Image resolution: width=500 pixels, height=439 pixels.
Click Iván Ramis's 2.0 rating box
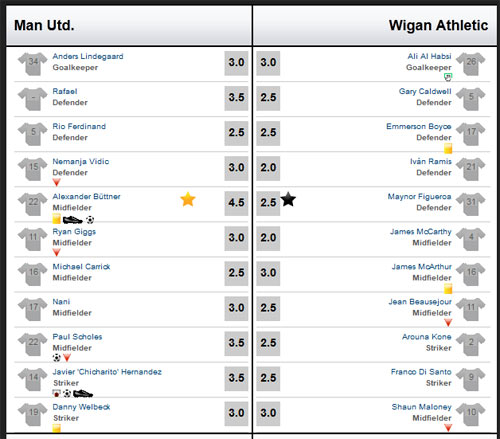tap(268, 168)
